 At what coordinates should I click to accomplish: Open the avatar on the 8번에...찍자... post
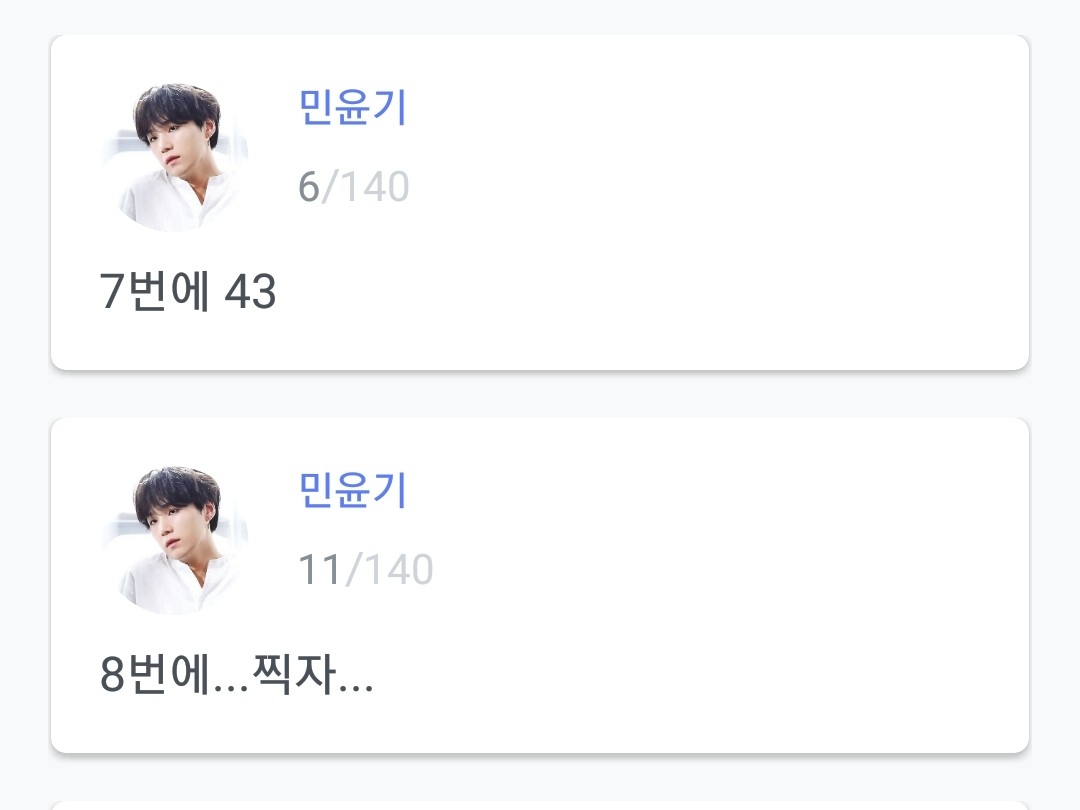click(x=175, y=540)
